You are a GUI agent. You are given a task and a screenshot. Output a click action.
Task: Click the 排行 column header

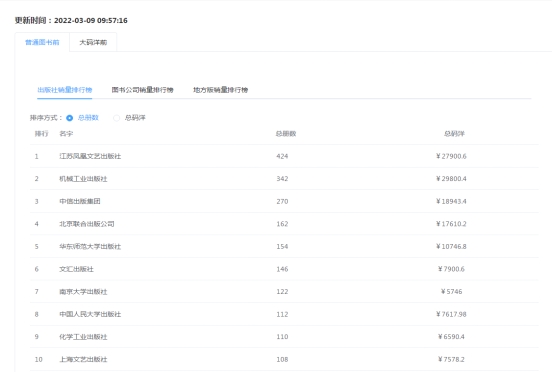[x=41, y=134]
